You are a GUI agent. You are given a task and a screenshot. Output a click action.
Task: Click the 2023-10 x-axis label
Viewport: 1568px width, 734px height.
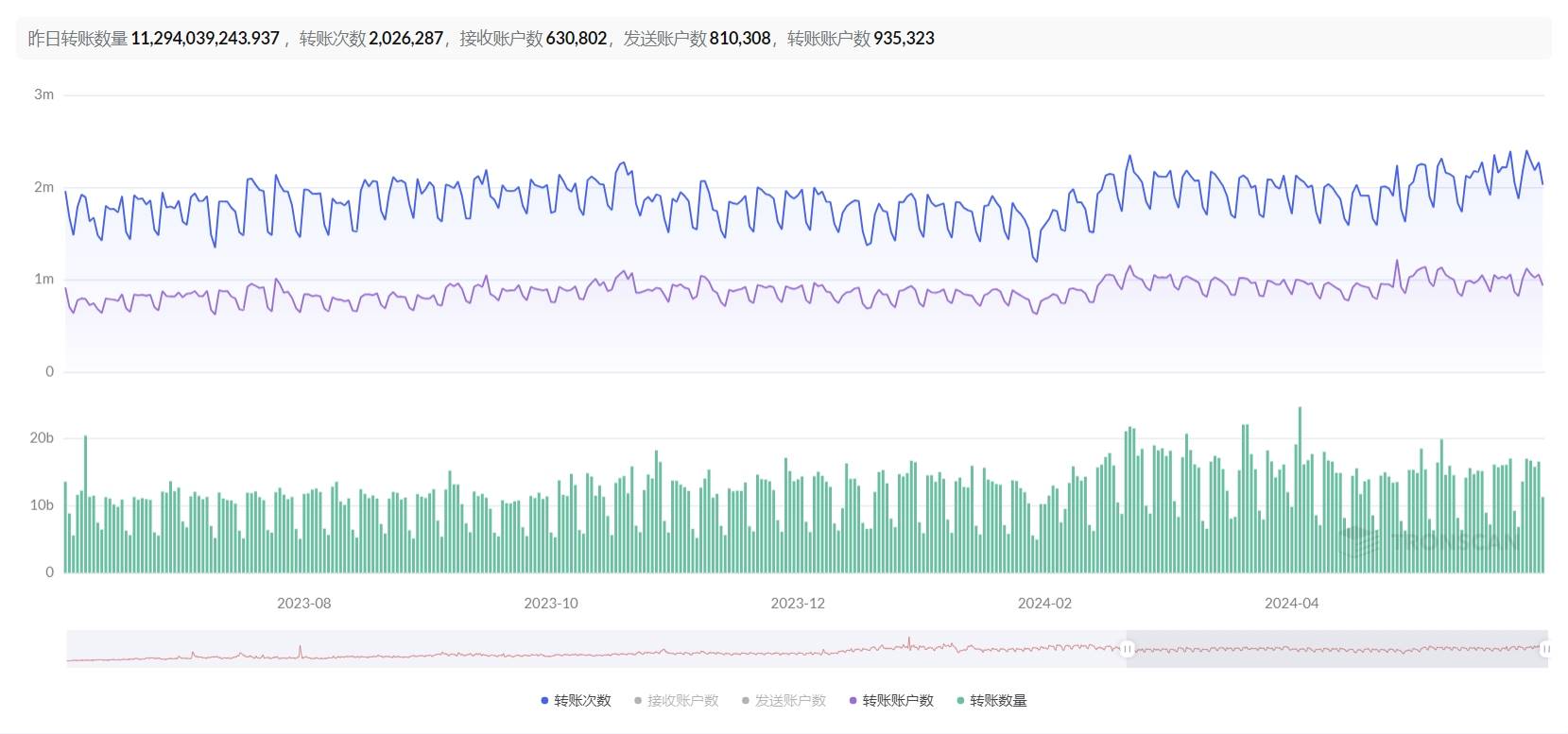tap(551, 604)
